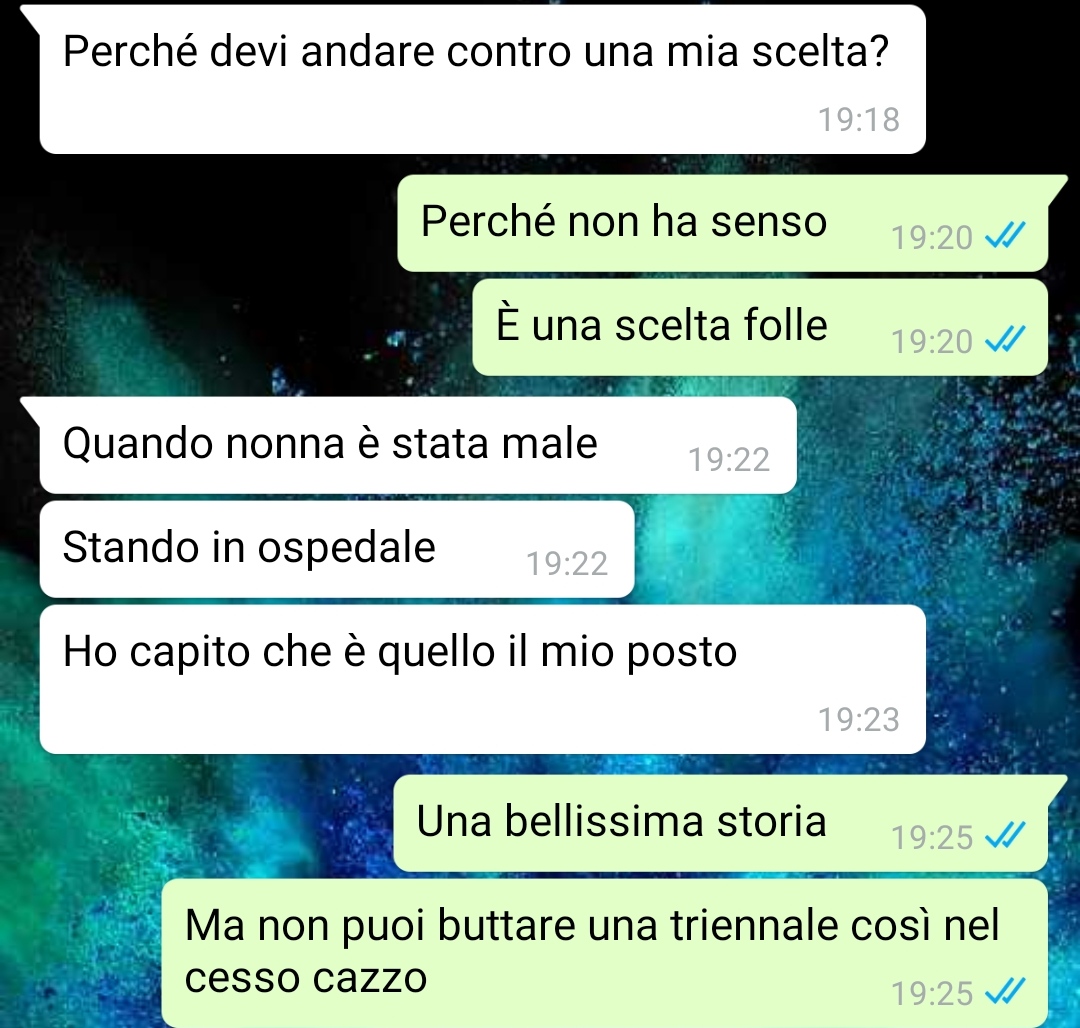
Task: Tap the 19:22 timestamp next to 'Stando in ospedale'
Action: pos(567,564)
